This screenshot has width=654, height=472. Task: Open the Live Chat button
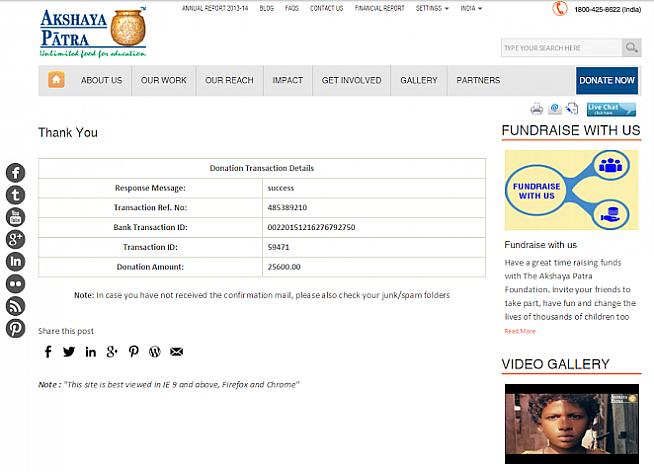pyautogui.click(x=611, y=109)
